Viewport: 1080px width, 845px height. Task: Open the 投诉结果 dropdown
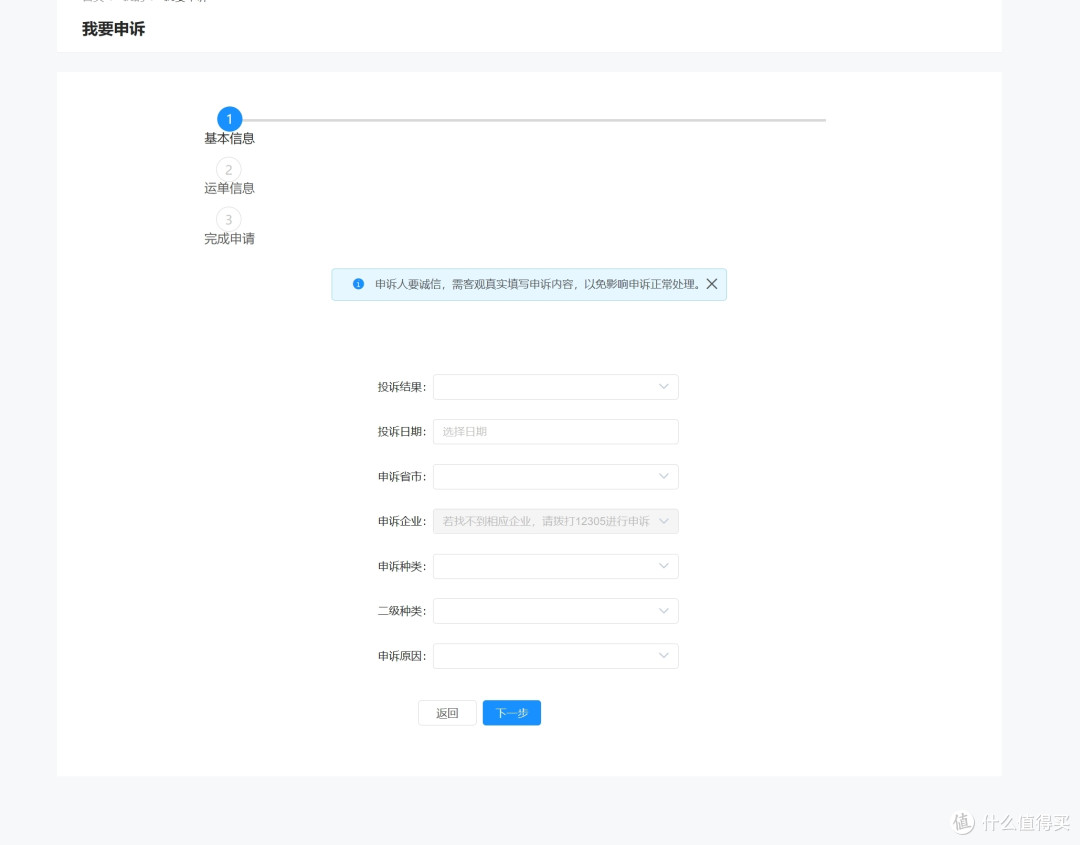tap(555, 387)
